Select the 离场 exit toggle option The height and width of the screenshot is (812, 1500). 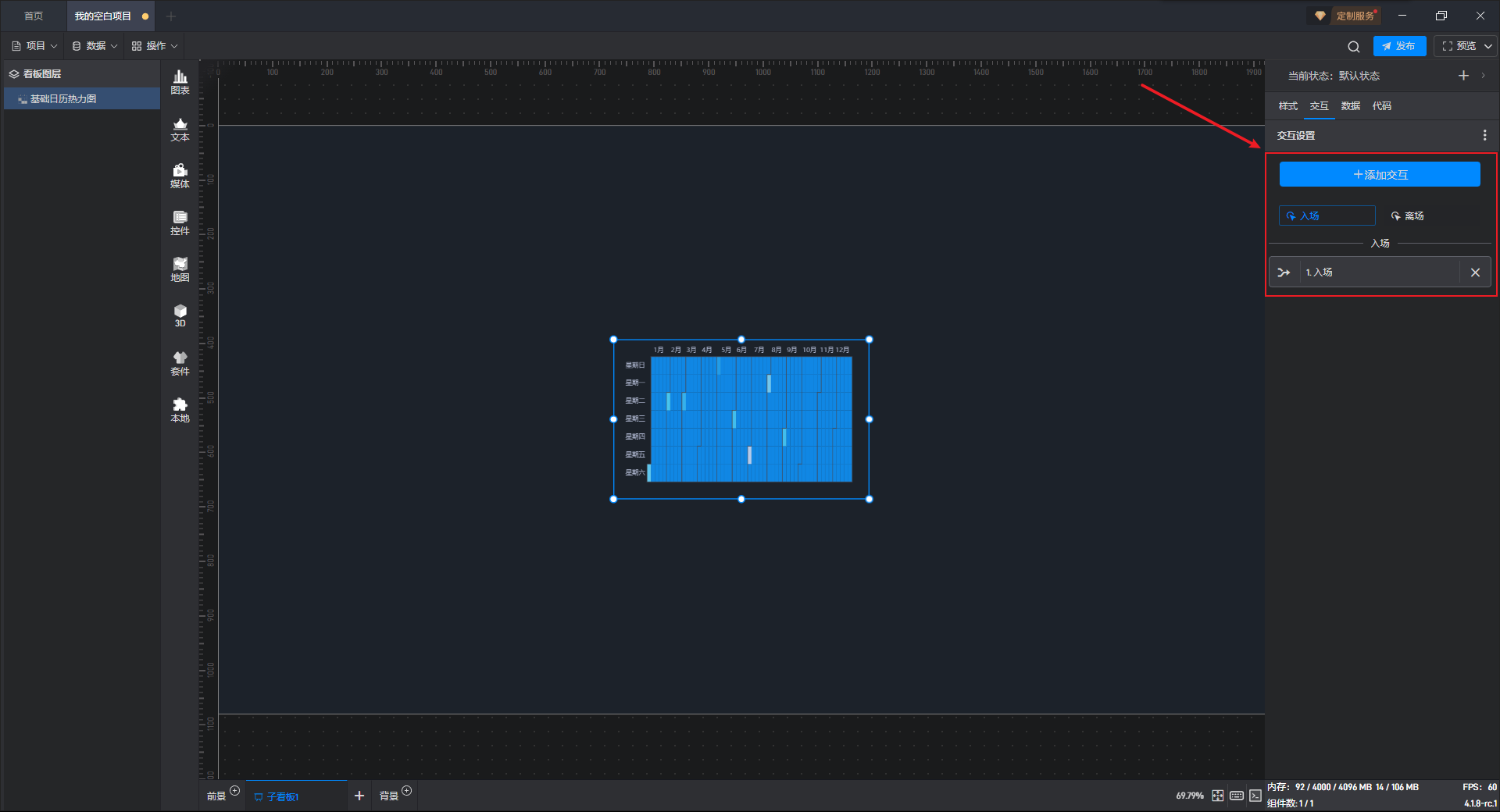tap(1408, 215)
